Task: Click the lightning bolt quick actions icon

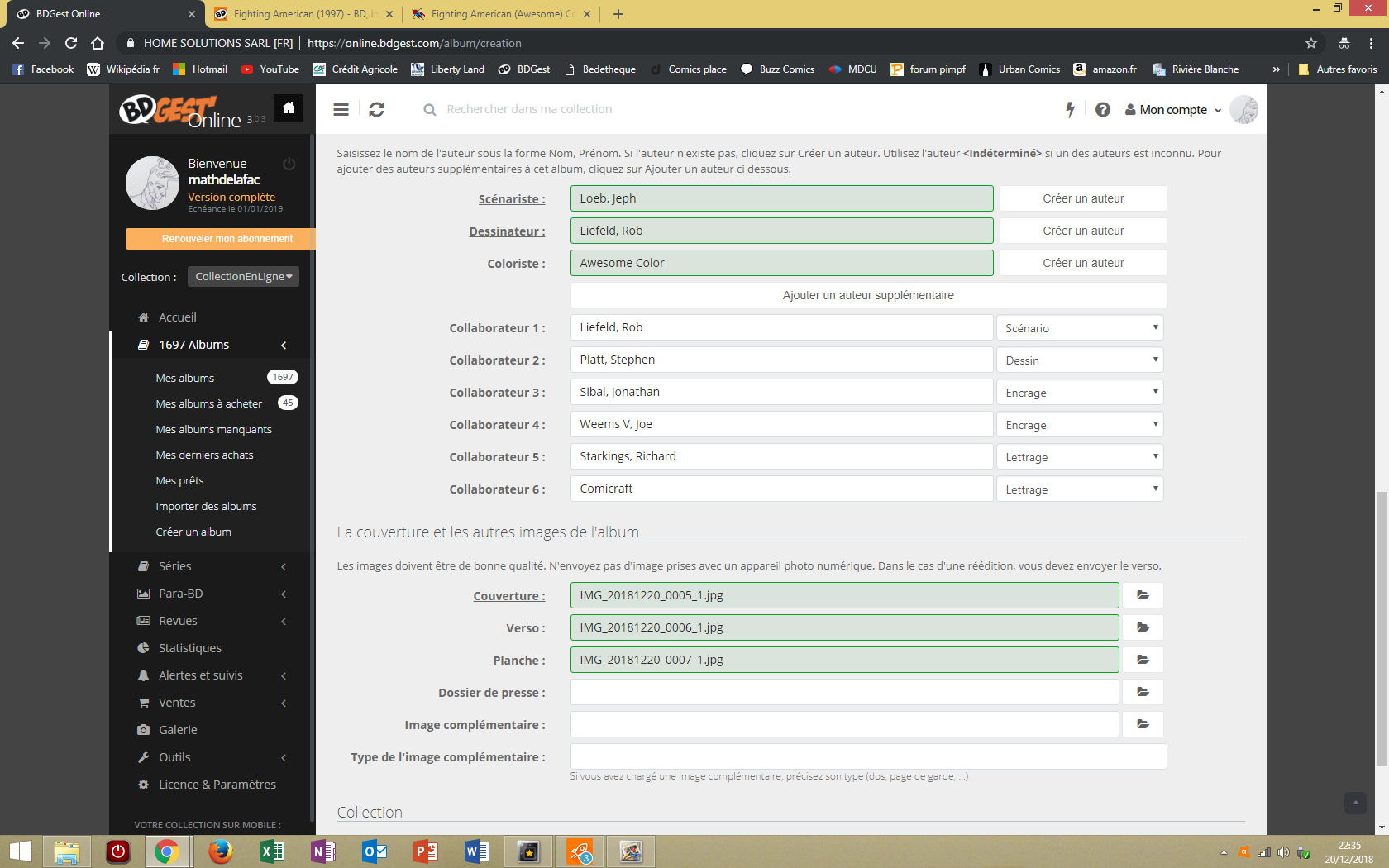Action: tap(1070, 109)
